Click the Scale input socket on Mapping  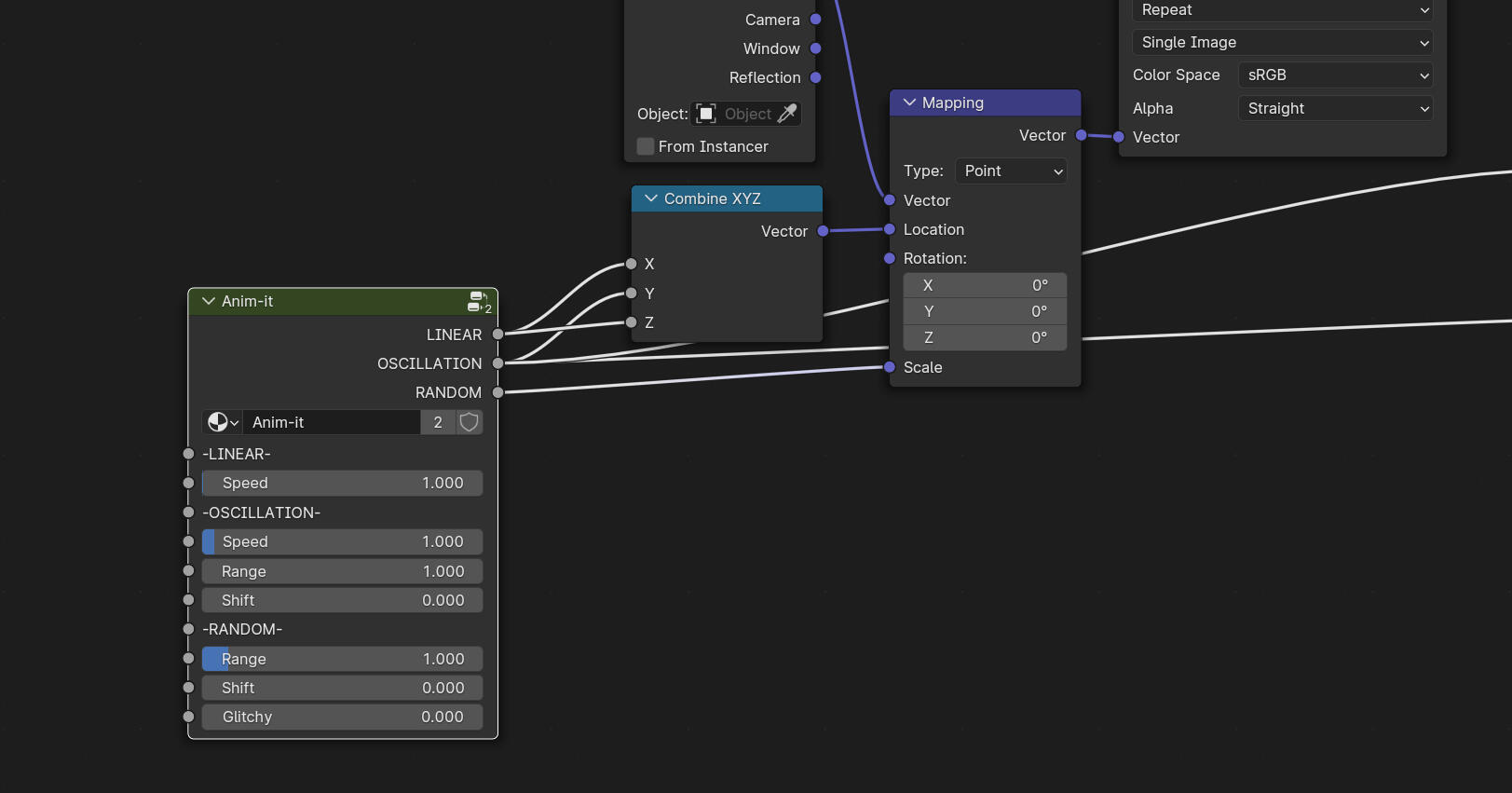pos(890,367)
